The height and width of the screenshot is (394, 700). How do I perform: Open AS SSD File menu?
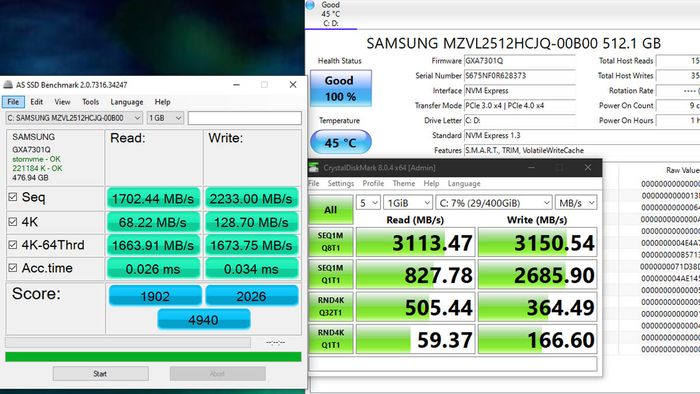(x=13, y=102)
